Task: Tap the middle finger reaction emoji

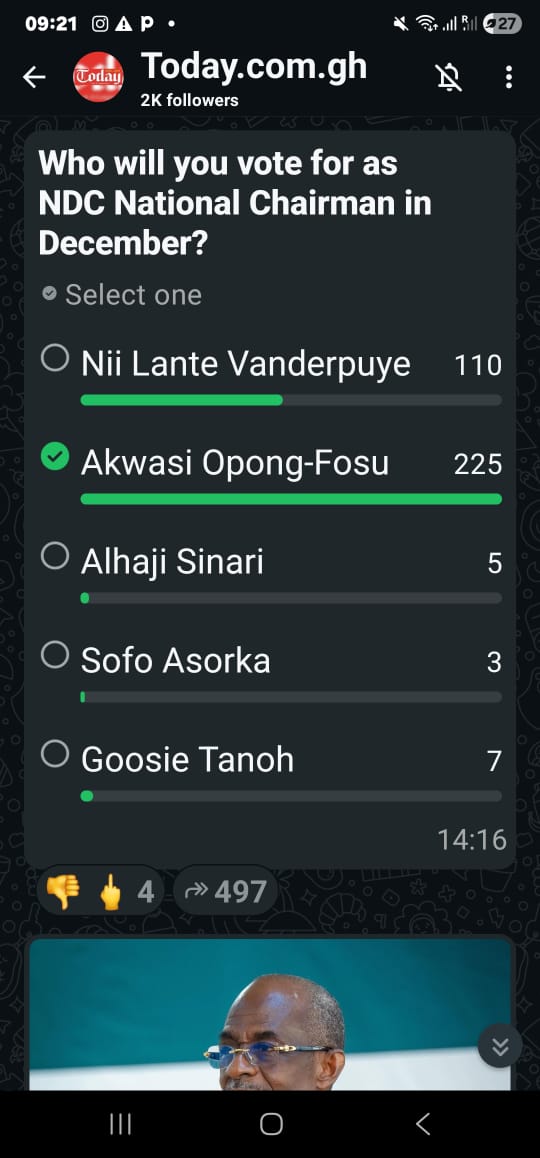Action: pos(111,891)
